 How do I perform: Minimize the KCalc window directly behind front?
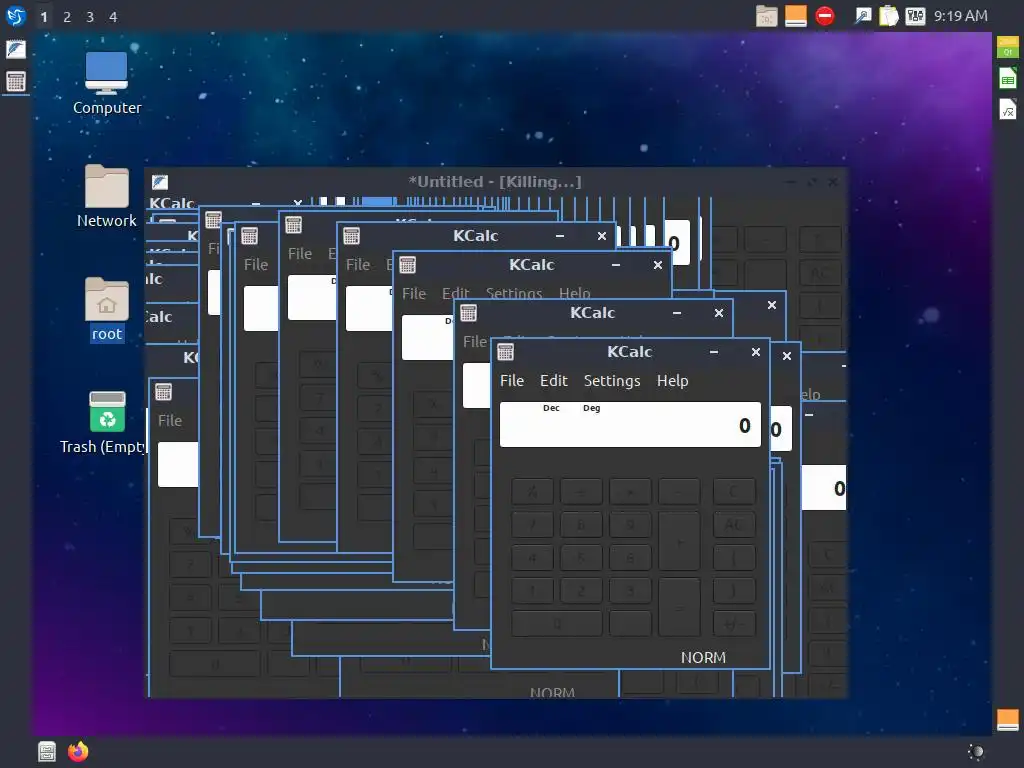click(677, 313)
